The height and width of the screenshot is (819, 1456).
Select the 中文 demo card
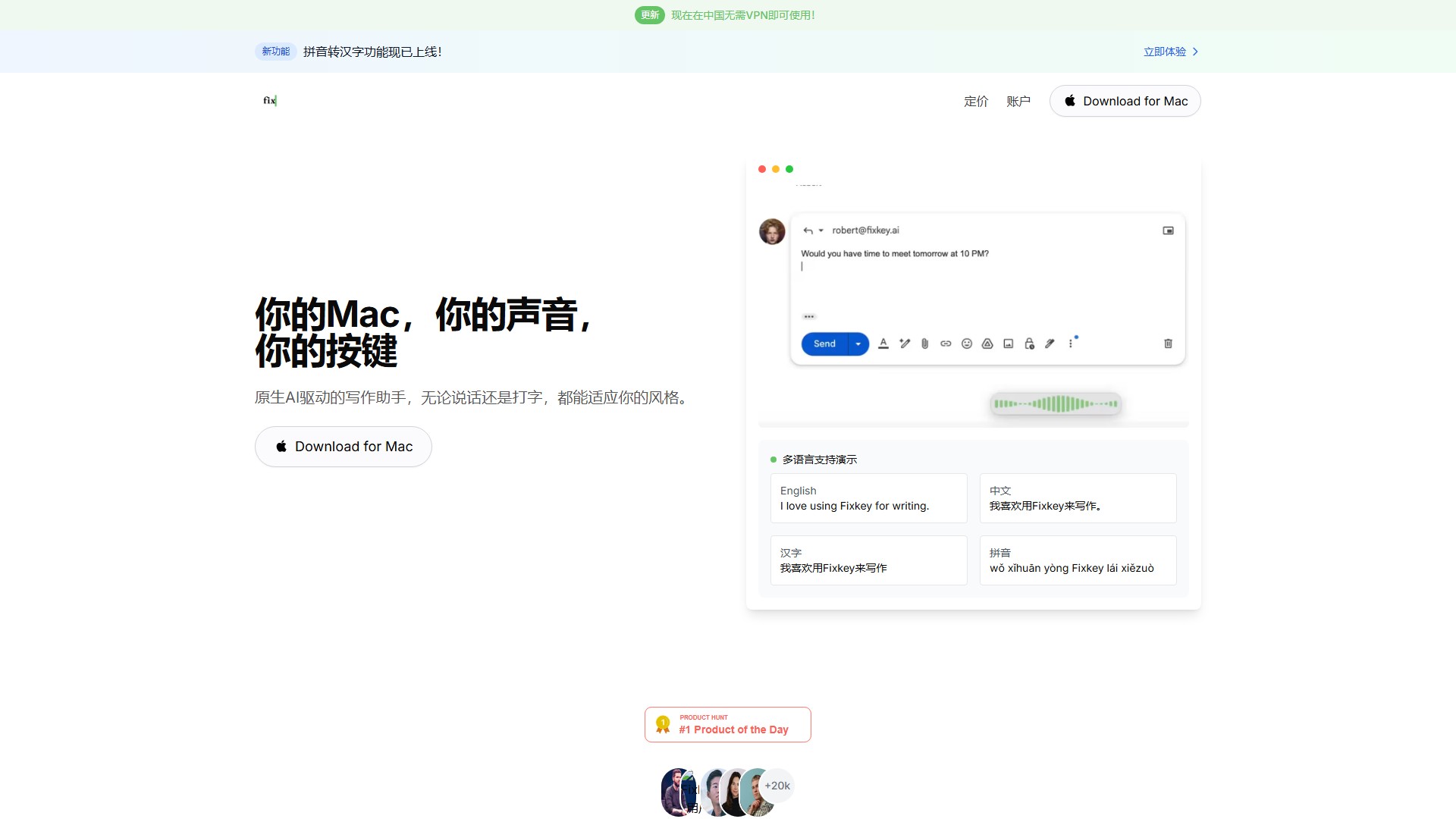coord(1078,498)
